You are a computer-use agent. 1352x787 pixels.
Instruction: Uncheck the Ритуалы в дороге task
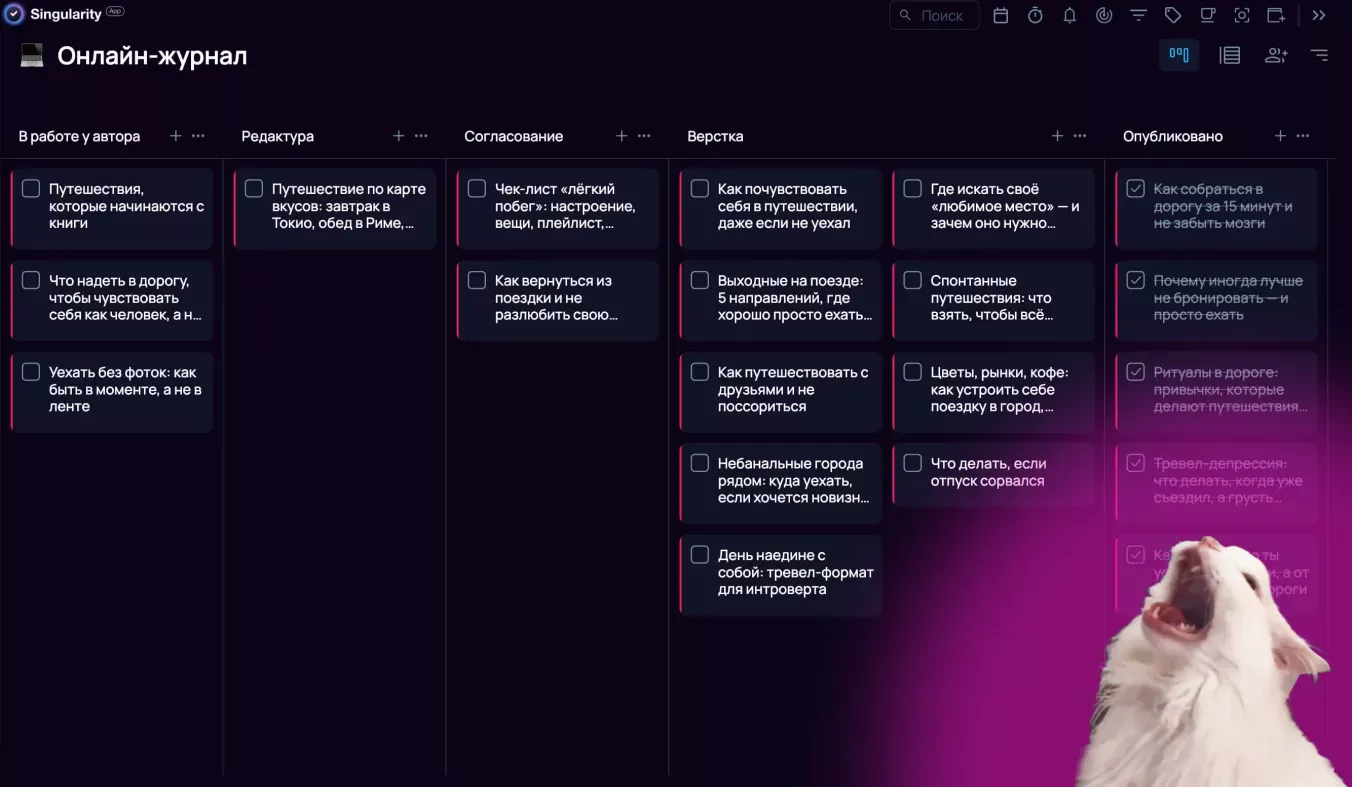[x=1135, y=372]
